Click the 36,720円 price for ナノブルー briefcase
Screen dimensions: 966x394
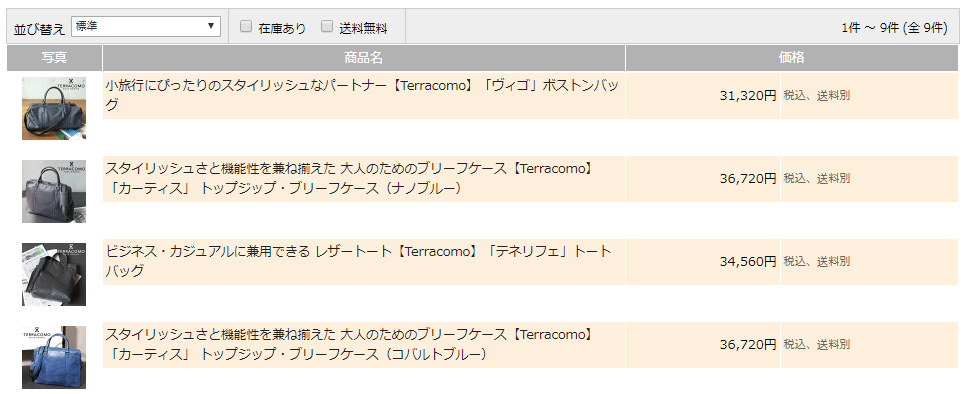coord(748,179)
